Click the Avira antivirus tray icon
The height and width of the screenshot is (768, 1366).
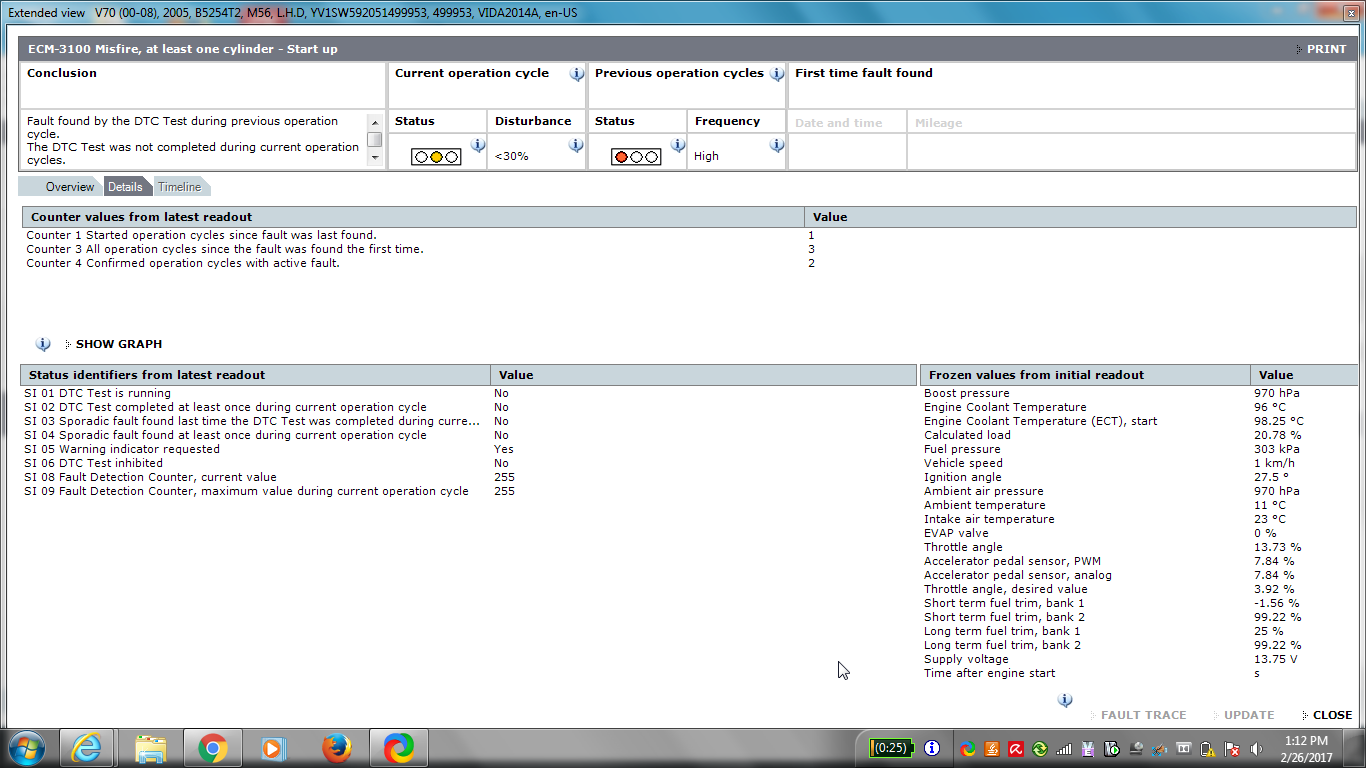pos(1015,748)
